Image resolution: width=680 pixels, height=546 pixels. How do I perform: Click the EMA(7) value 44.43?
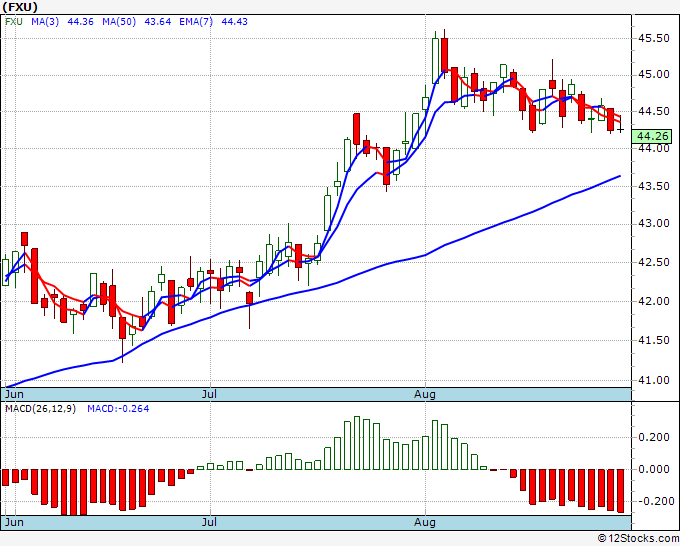tap(235, 22)
